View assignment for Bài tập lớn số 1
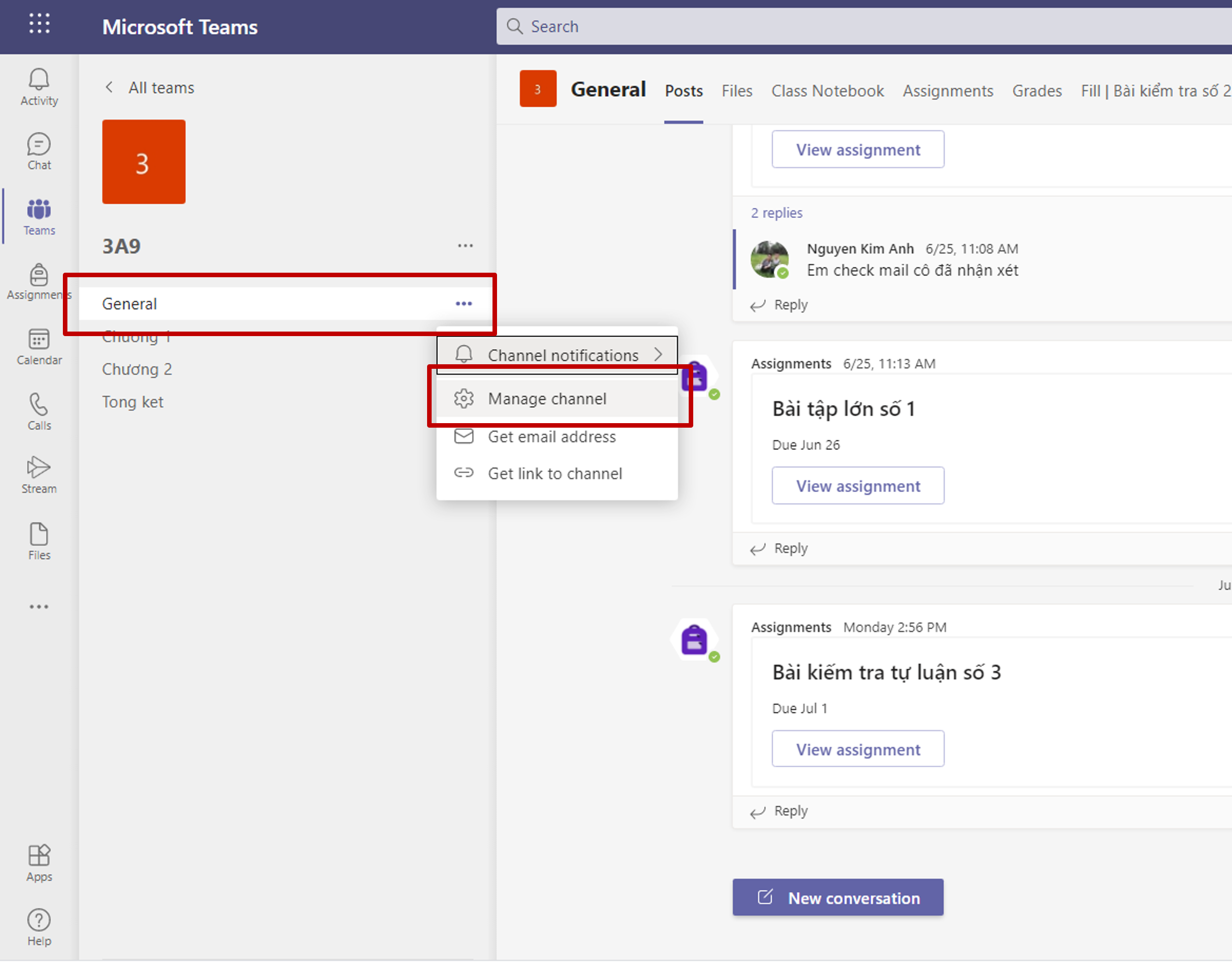 coord(857,486)
